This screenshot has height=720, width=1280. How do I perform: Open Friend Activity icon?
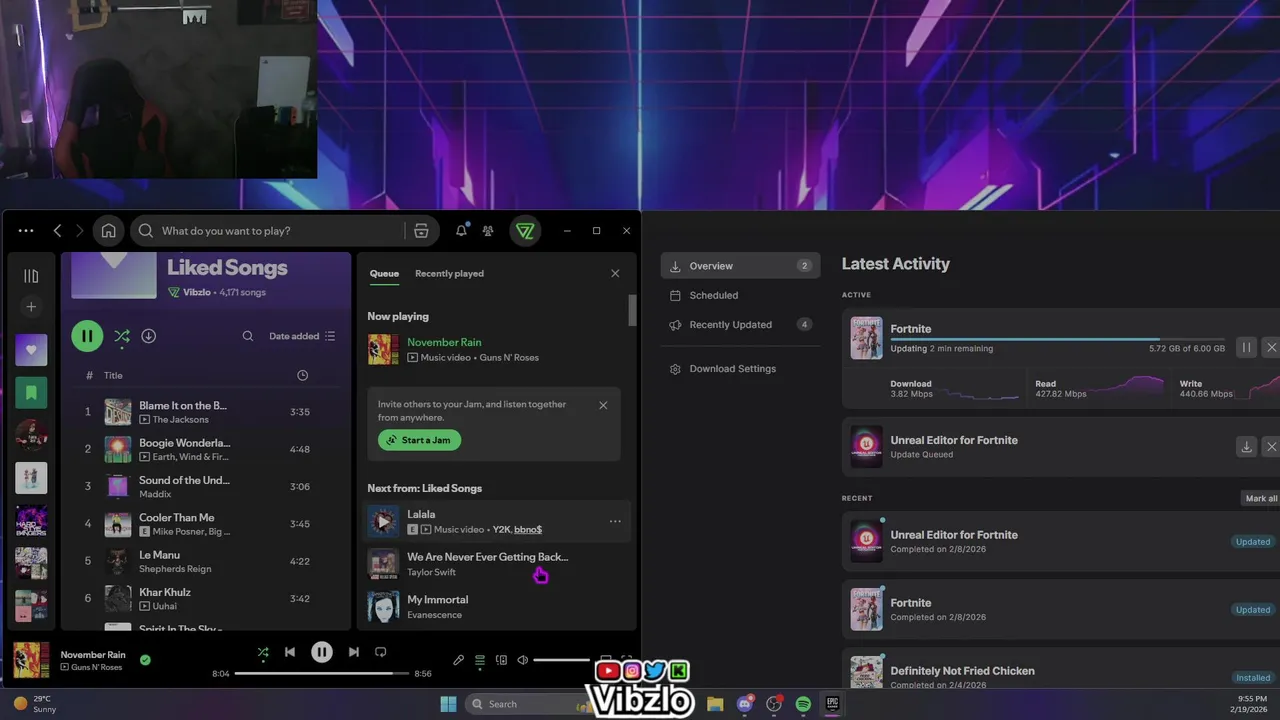[x=488, y=231]
